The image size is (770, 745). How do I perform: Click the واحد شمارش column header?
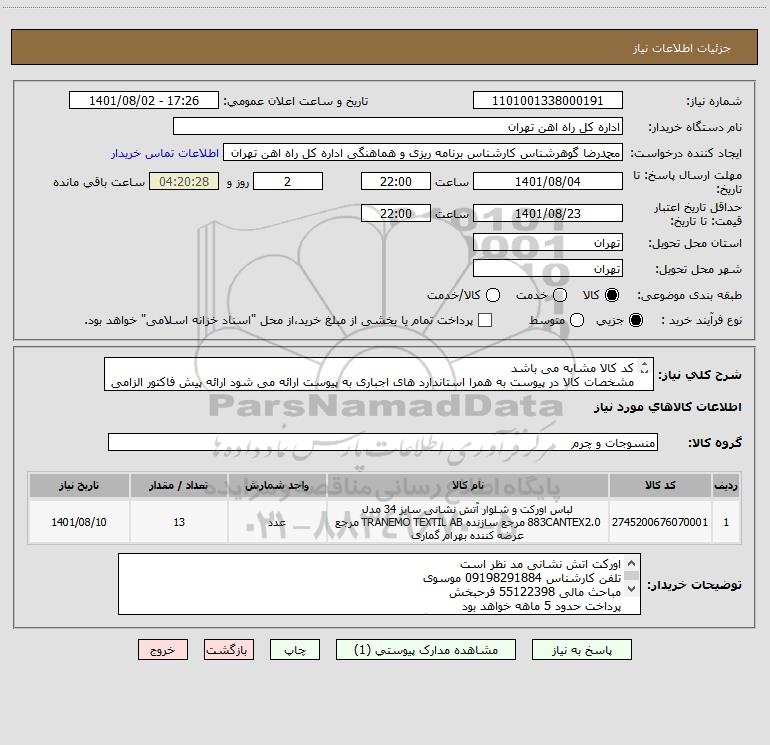[277, 485]
